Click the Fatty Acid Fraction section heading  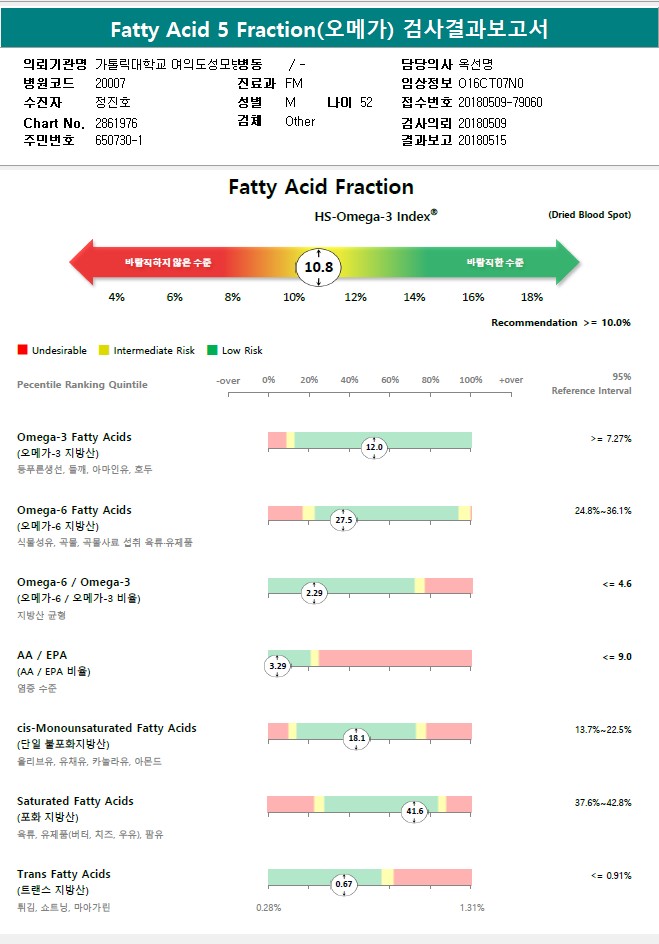pos(321,187)
